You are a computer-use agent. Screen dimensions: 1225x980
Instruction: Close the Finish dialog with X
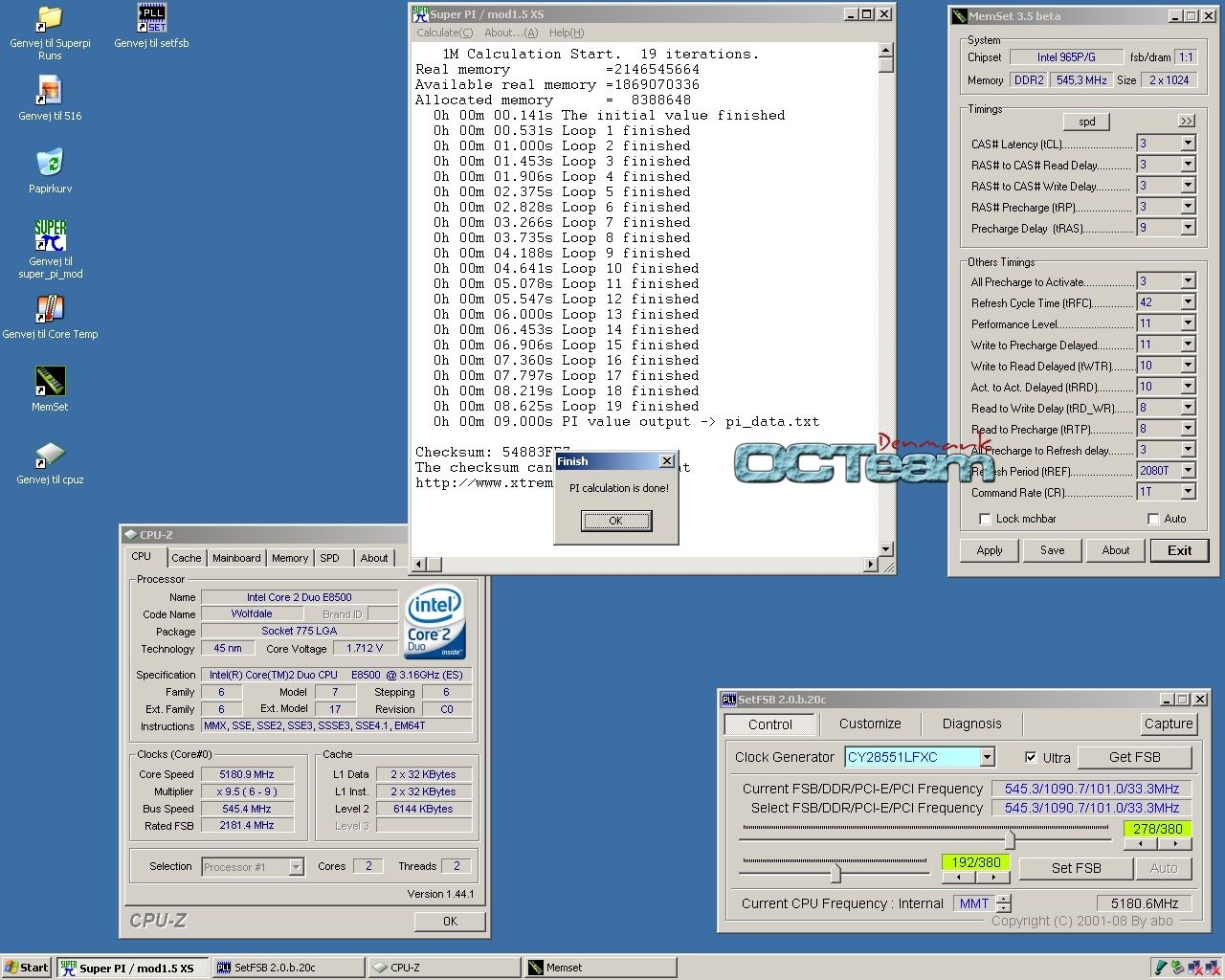[x=667, y=461]
